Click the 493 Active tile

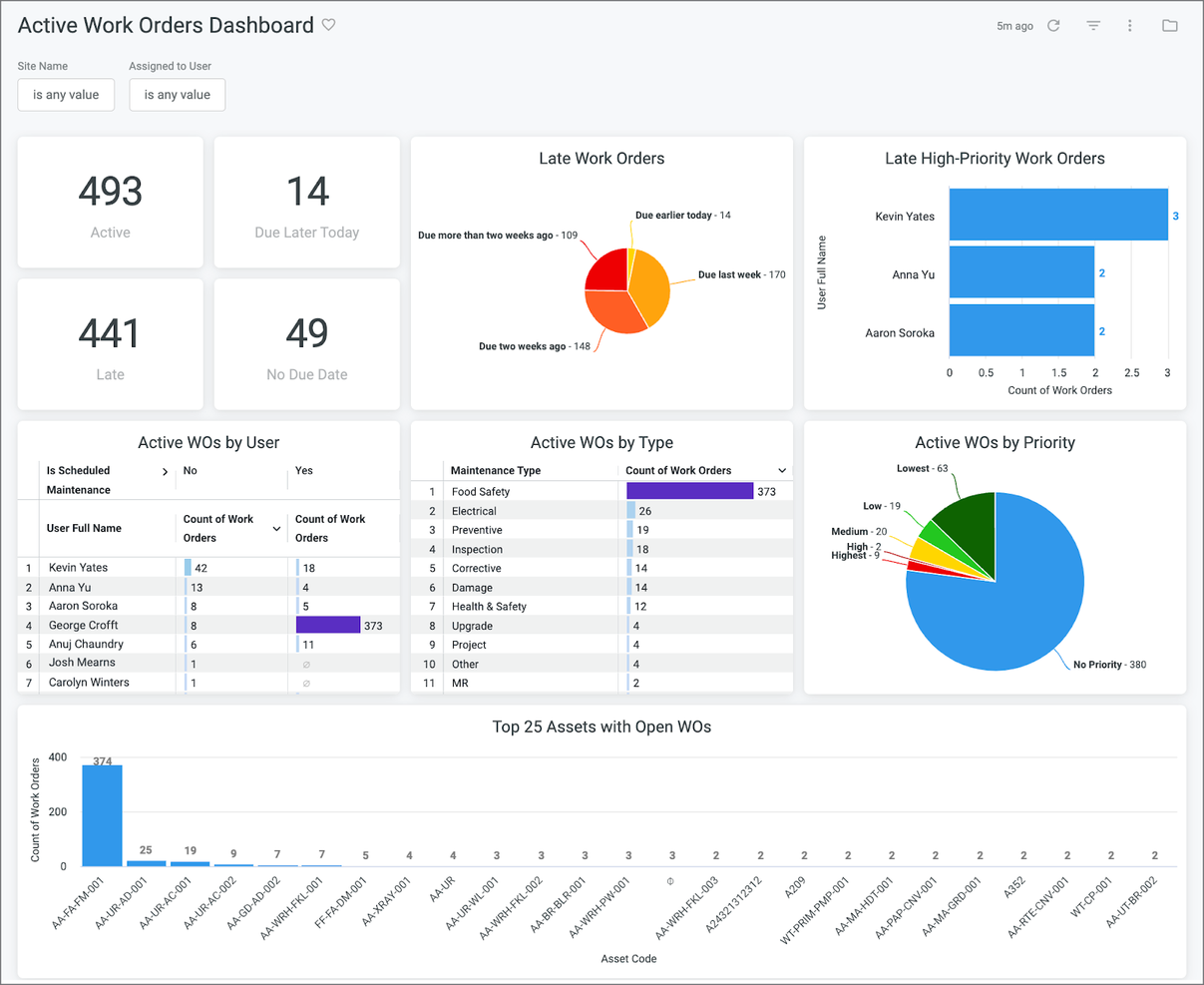[x=111, y=203]
